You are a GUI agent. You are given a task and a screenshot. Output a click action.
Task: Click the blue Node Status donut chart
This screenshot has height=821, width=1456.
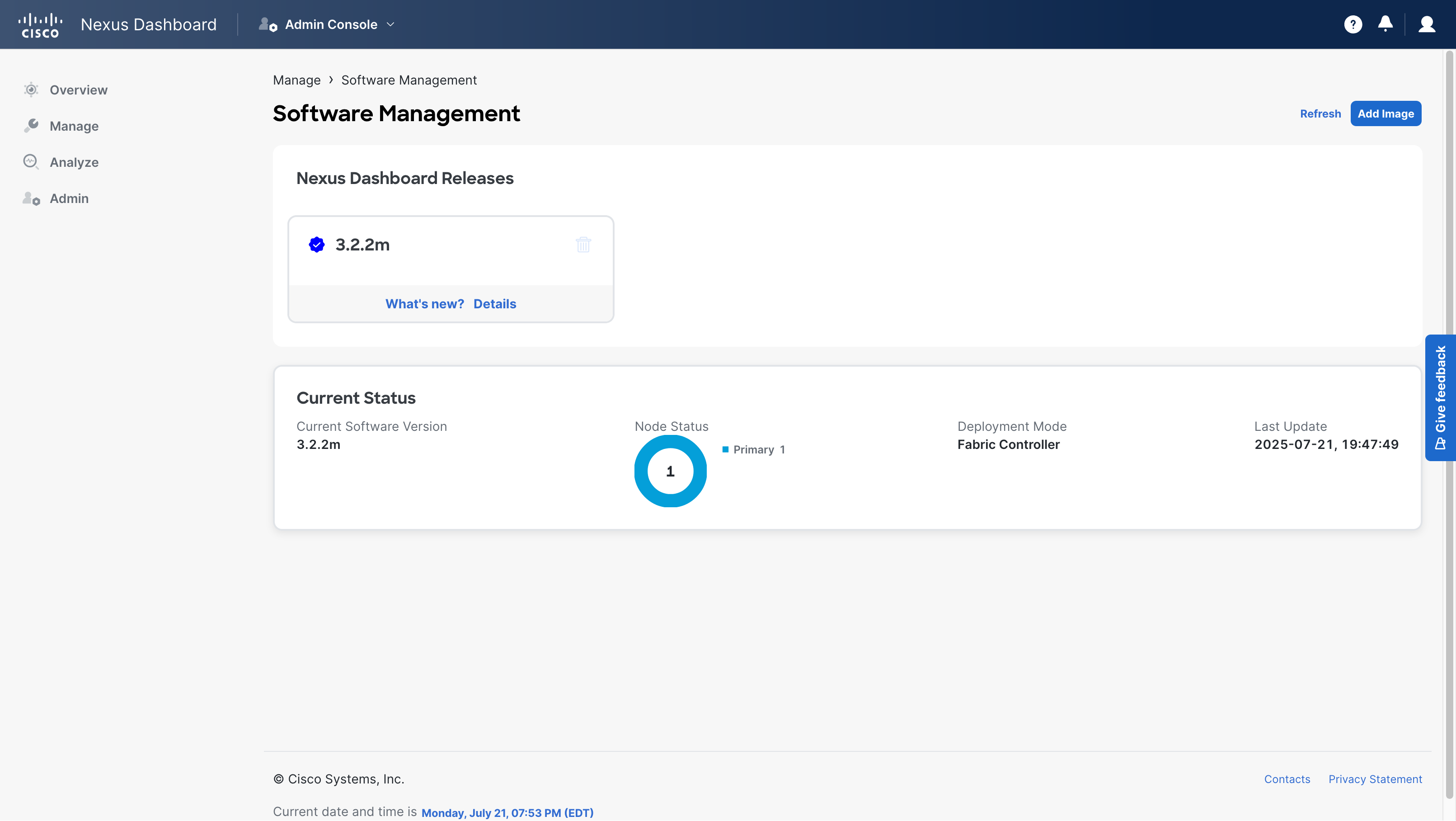[670, 471]
